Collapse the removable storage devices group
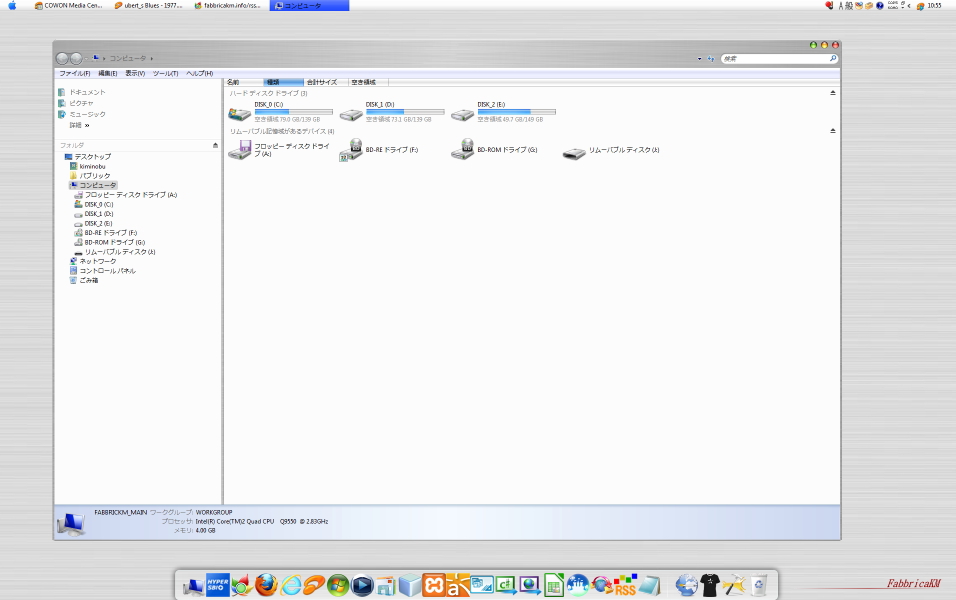 832,131
